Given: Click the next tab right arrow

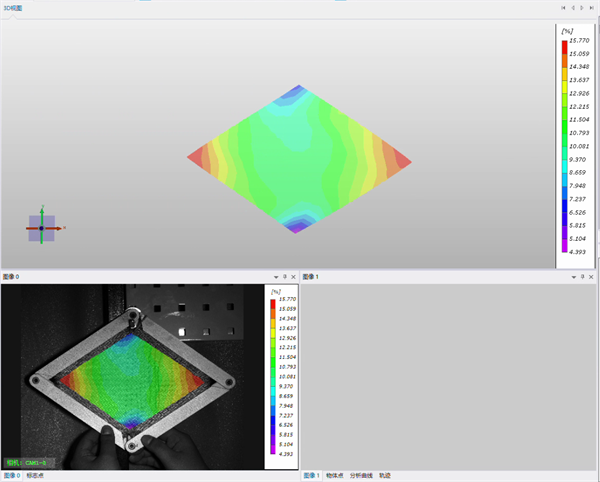Looking at the screenshot, I should coord(582,8).
